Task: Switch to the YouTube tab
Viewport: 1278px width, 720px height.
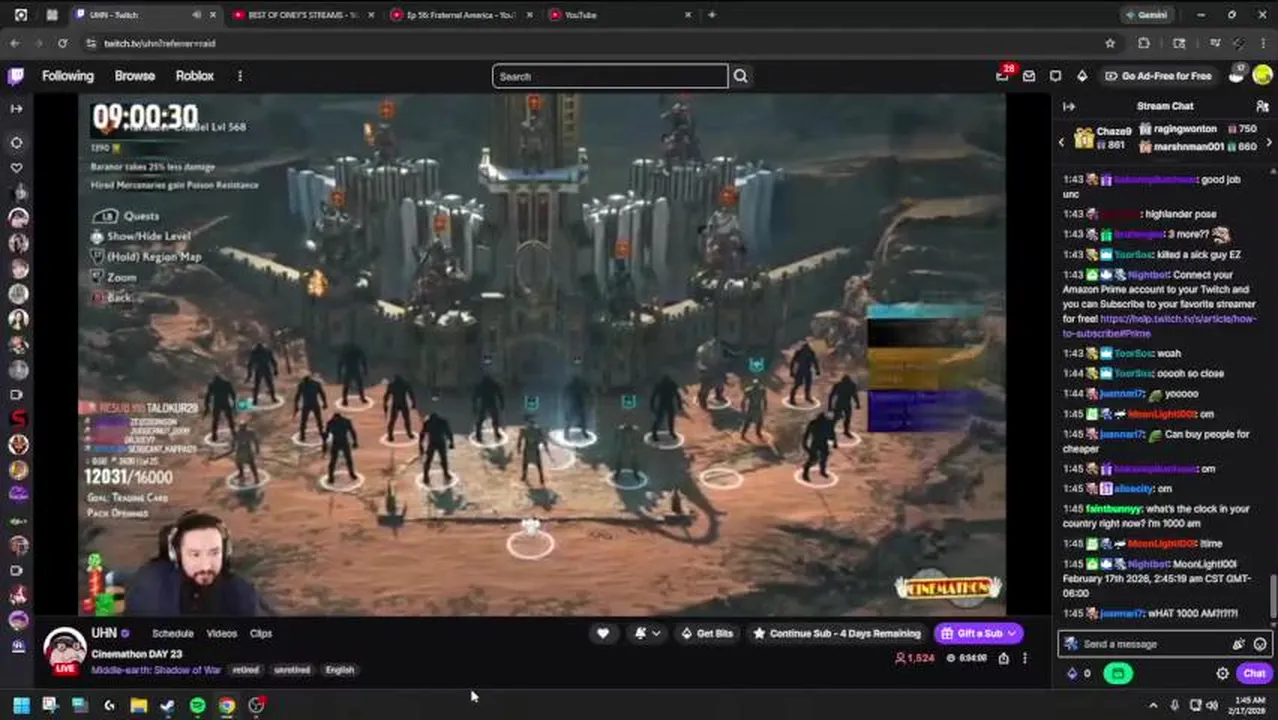Action: point(620,15)
